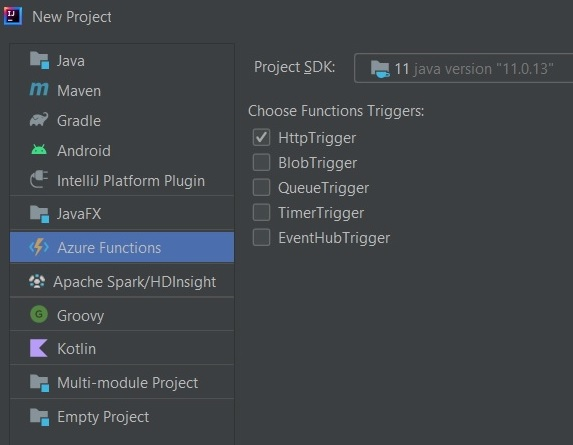
Task: Open the Project SDK dropdown
Action: 463,68
